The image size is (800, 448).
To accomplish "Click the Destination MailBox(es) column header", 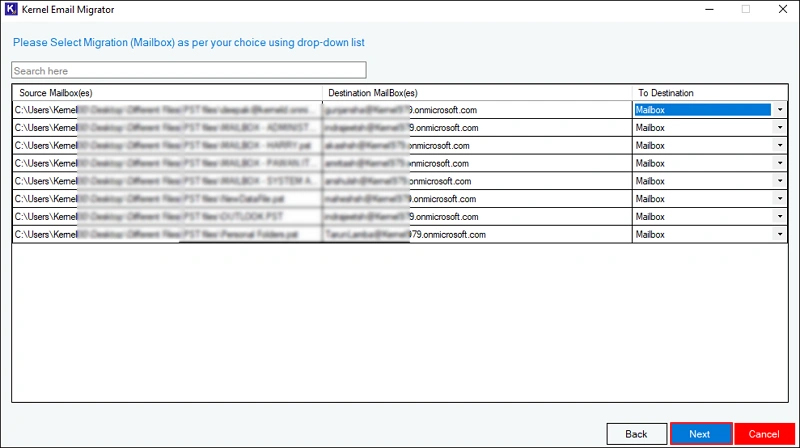I will point(477,93).
